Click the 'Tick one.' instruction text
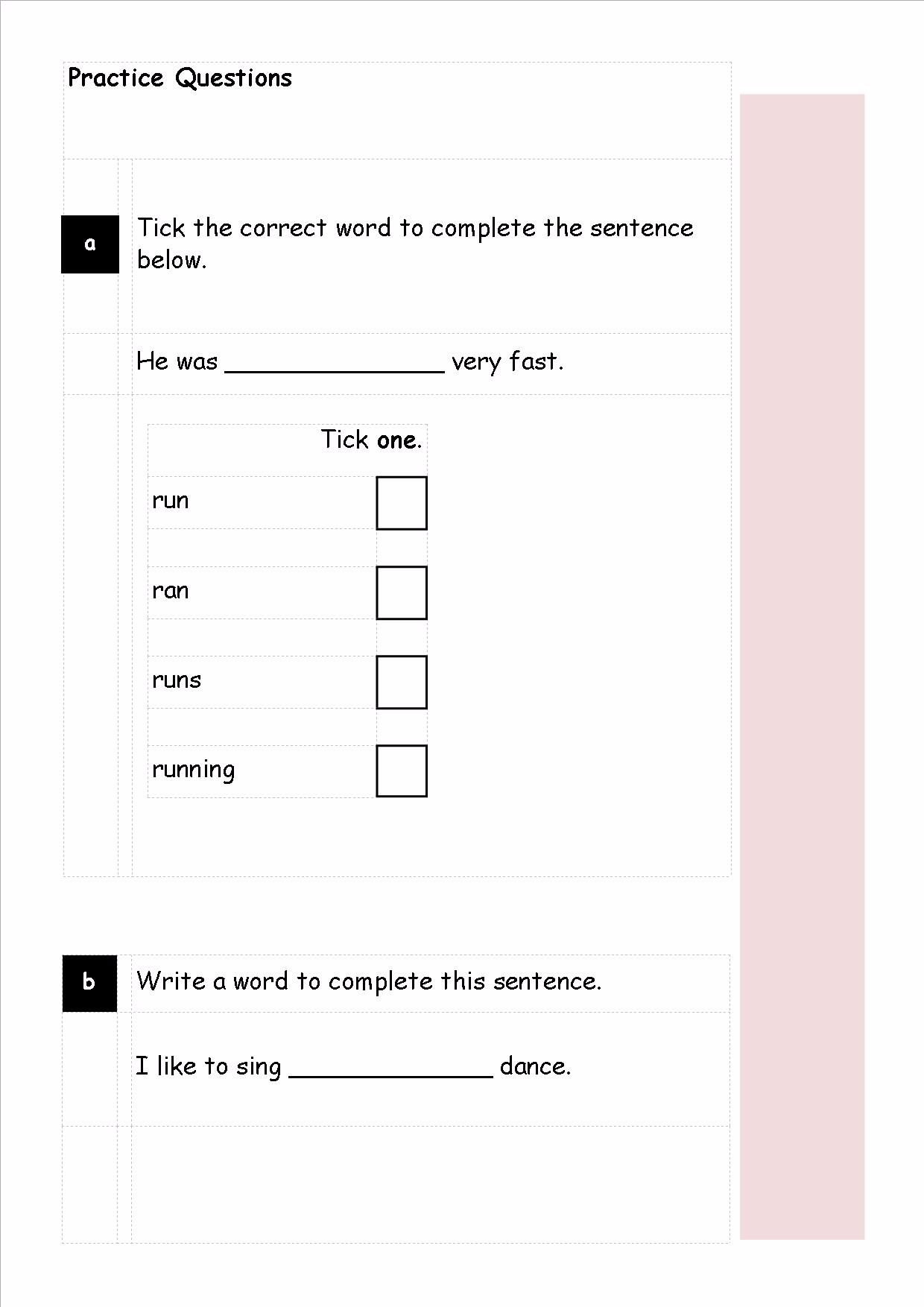 pyautogui.click(x=371, y=440)
